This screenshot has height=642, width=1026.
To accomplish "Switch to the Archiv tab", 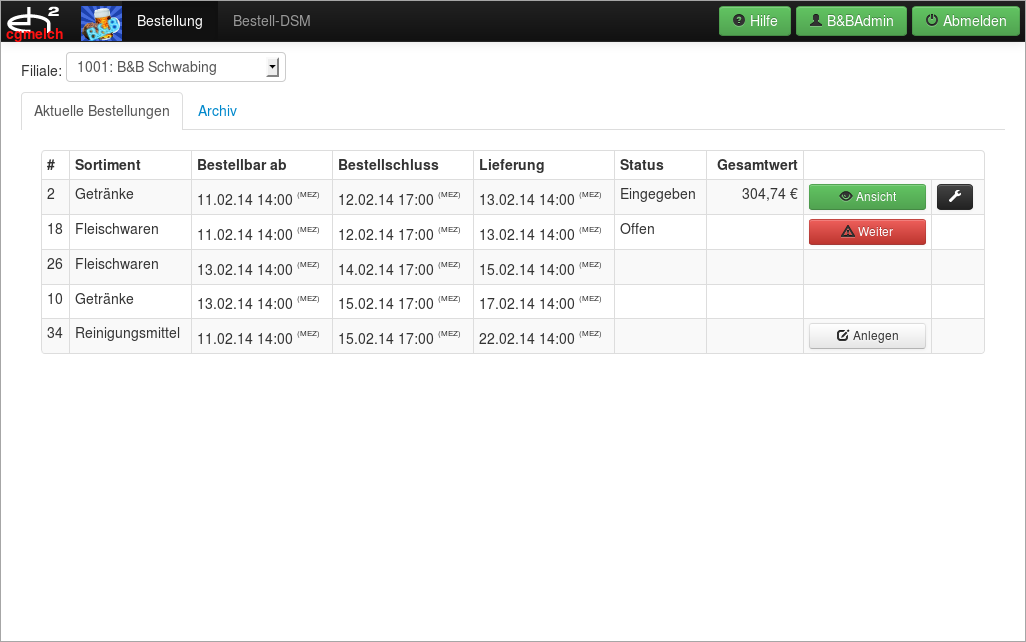I will pos(217,111).
